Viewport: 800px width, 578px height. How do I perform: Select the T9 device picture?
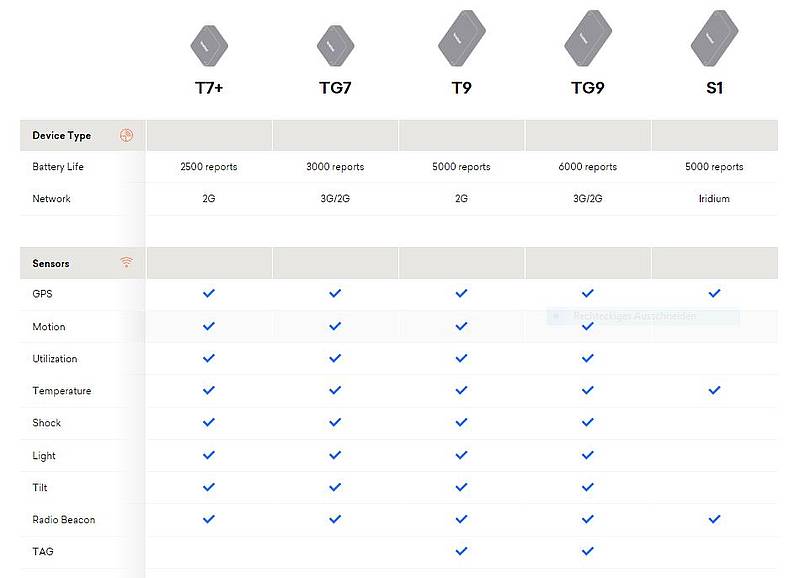pos(461,38)
